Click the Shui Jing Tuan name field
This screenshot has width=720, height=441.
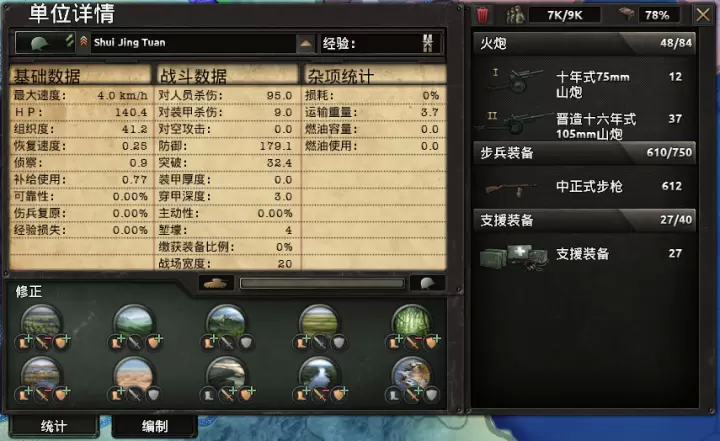point(193,43)
